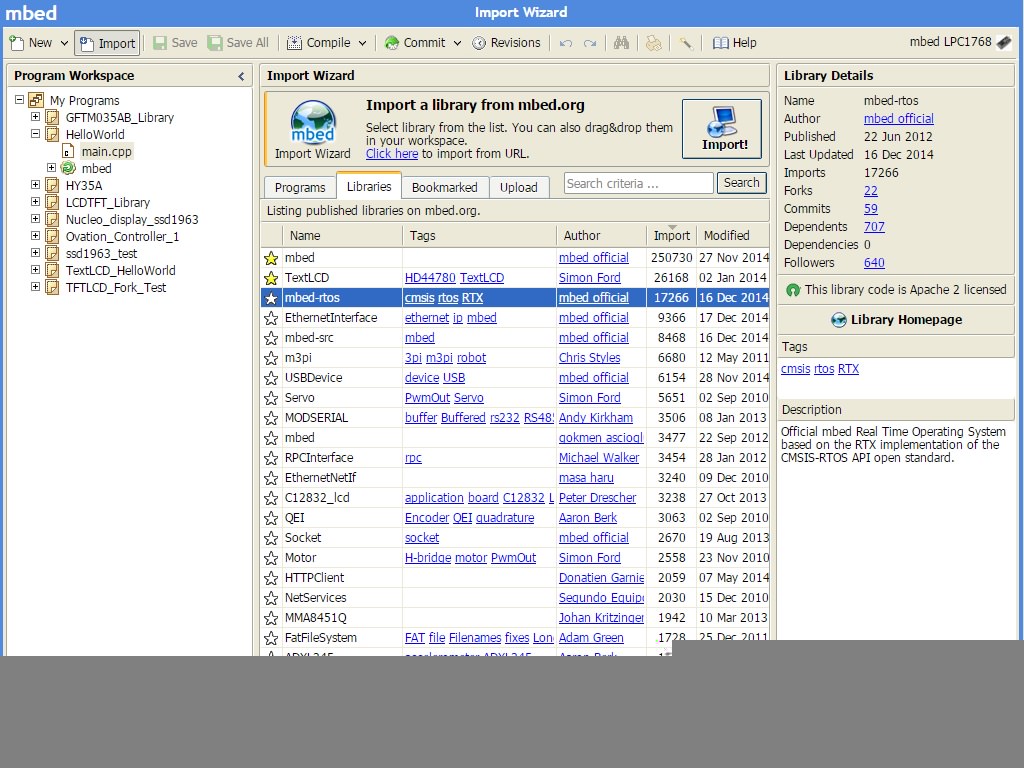1024x768 pixels.
Task: Switch to the Bookmarked tab
Action: 445,187
